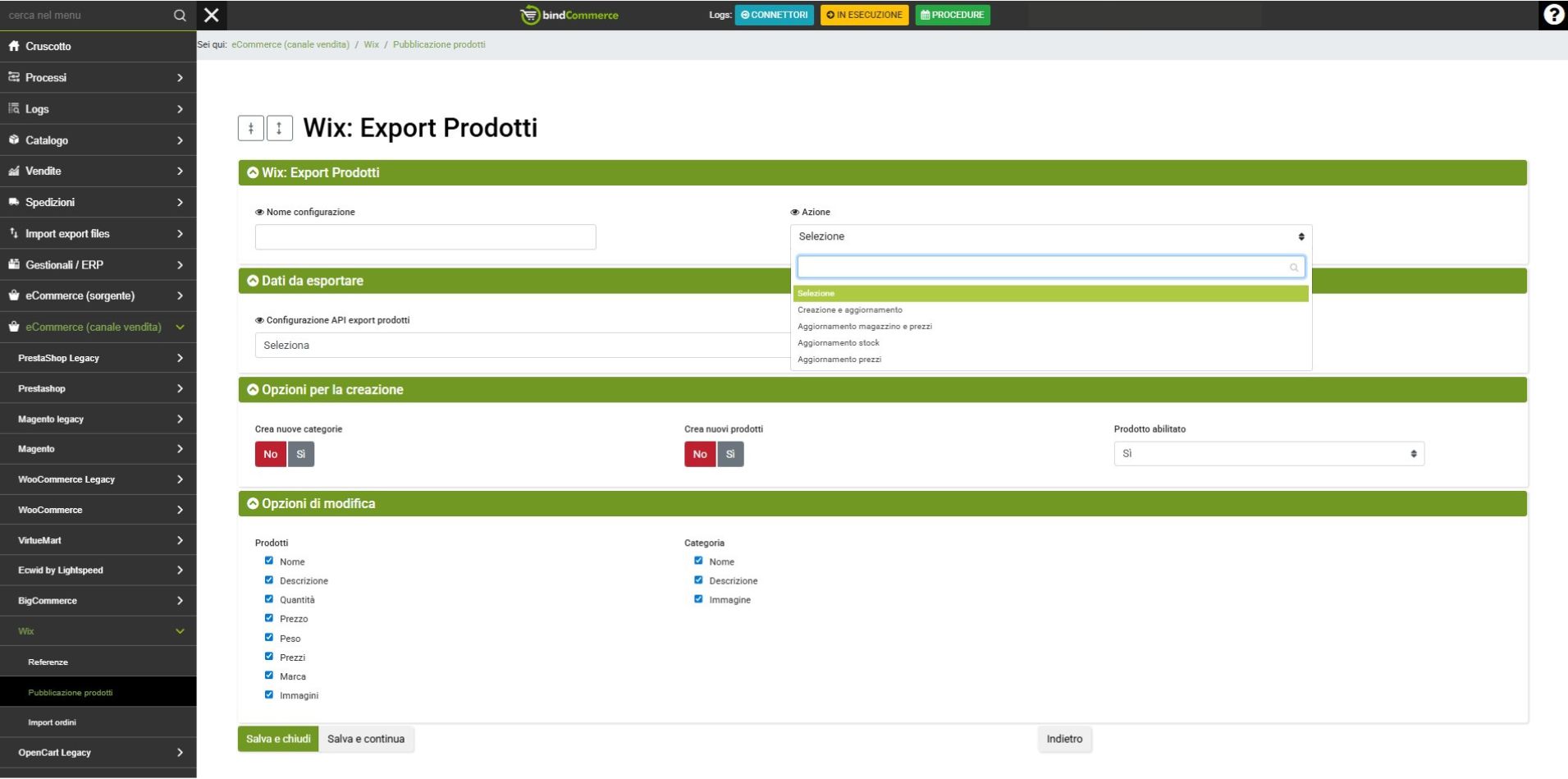Image resolution: width=1568 pixels, height=779 pixels.
Task: Click the help question mark icon
Action: click(x=1552, y=15)
